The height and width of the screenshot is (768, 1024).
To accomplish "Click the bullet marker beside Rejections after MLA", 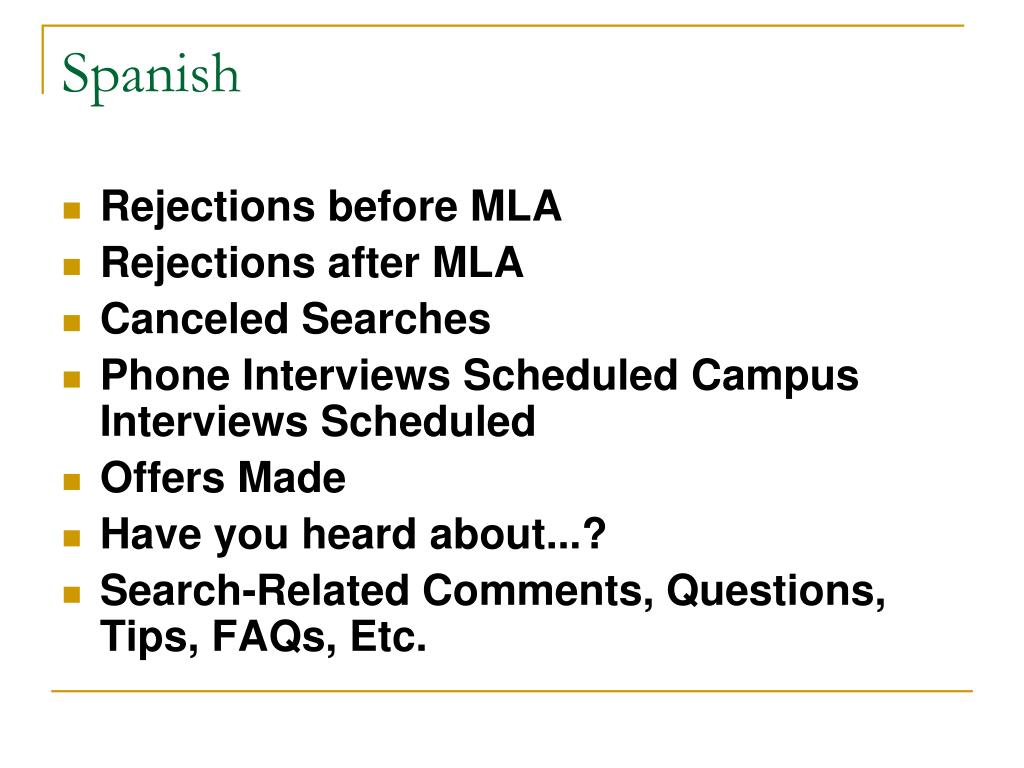I will 72,266.
